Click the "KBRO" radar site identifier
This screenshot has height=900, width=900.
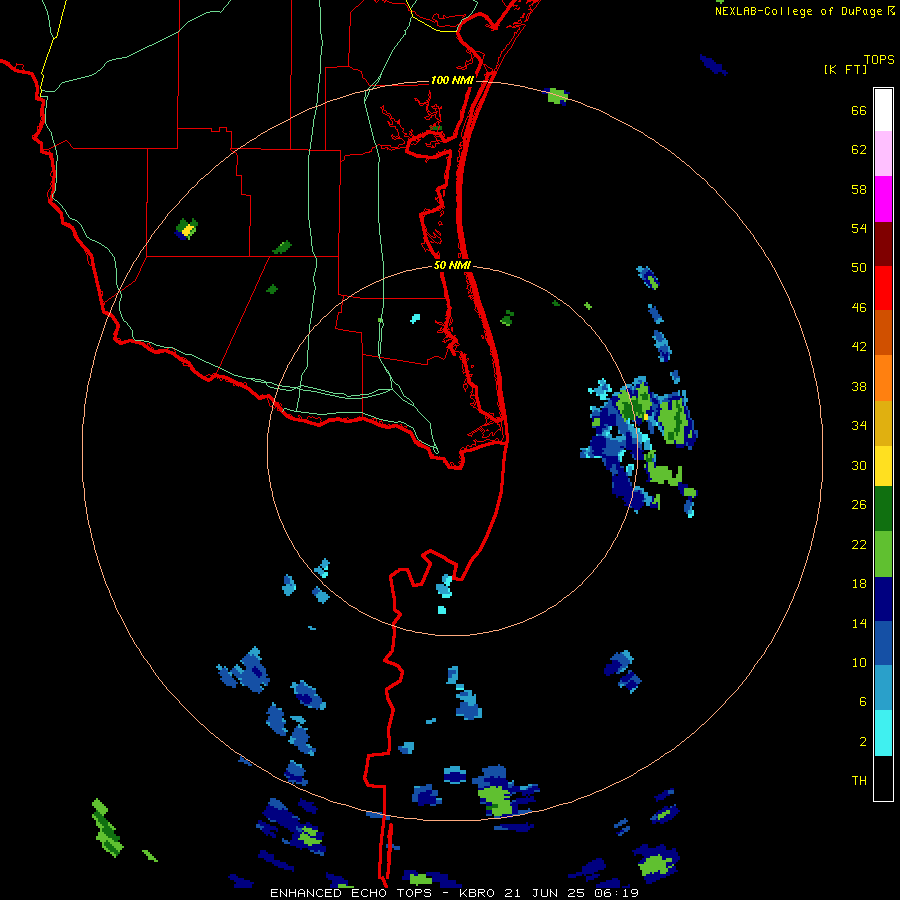(x=478, y=893)
